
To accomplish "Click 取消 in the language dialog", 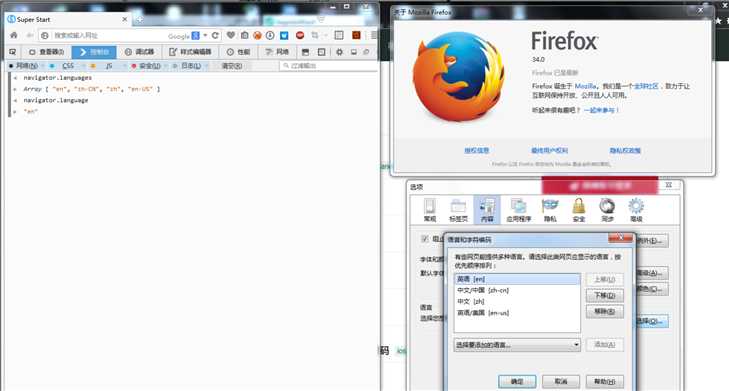I will 561,381.
